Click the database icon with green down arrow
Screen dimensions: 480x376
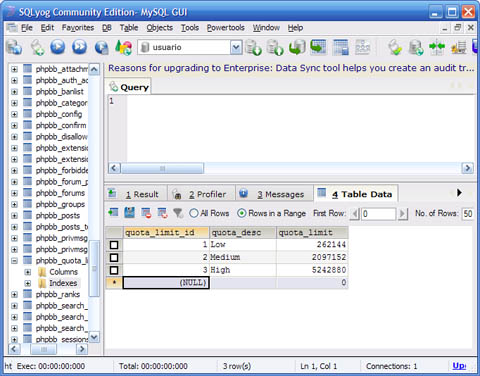tap(253, 47)
